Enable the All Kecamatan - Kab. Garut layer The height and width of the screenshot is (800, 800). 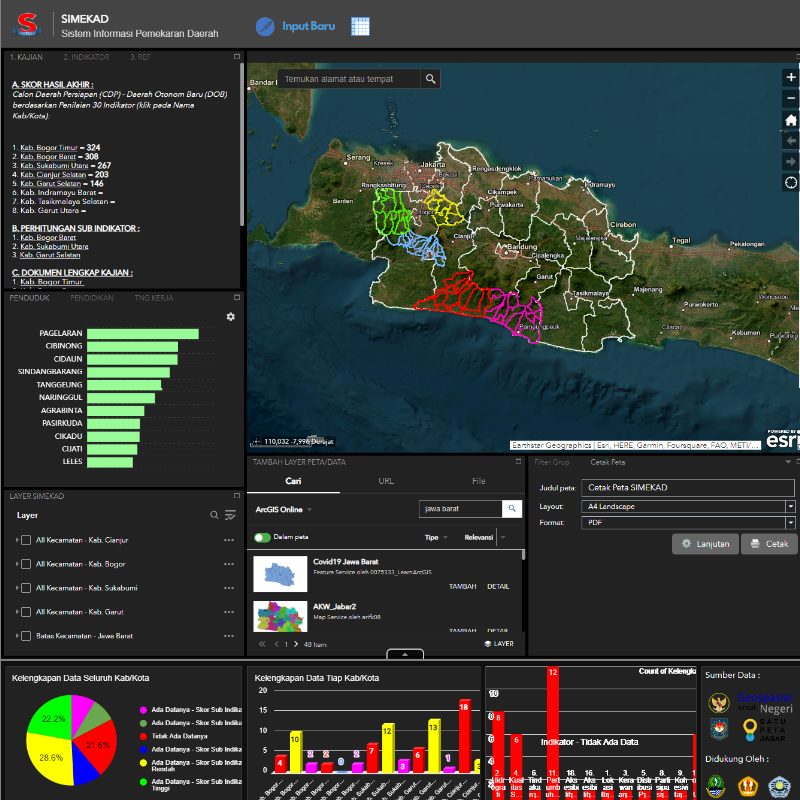26,612
